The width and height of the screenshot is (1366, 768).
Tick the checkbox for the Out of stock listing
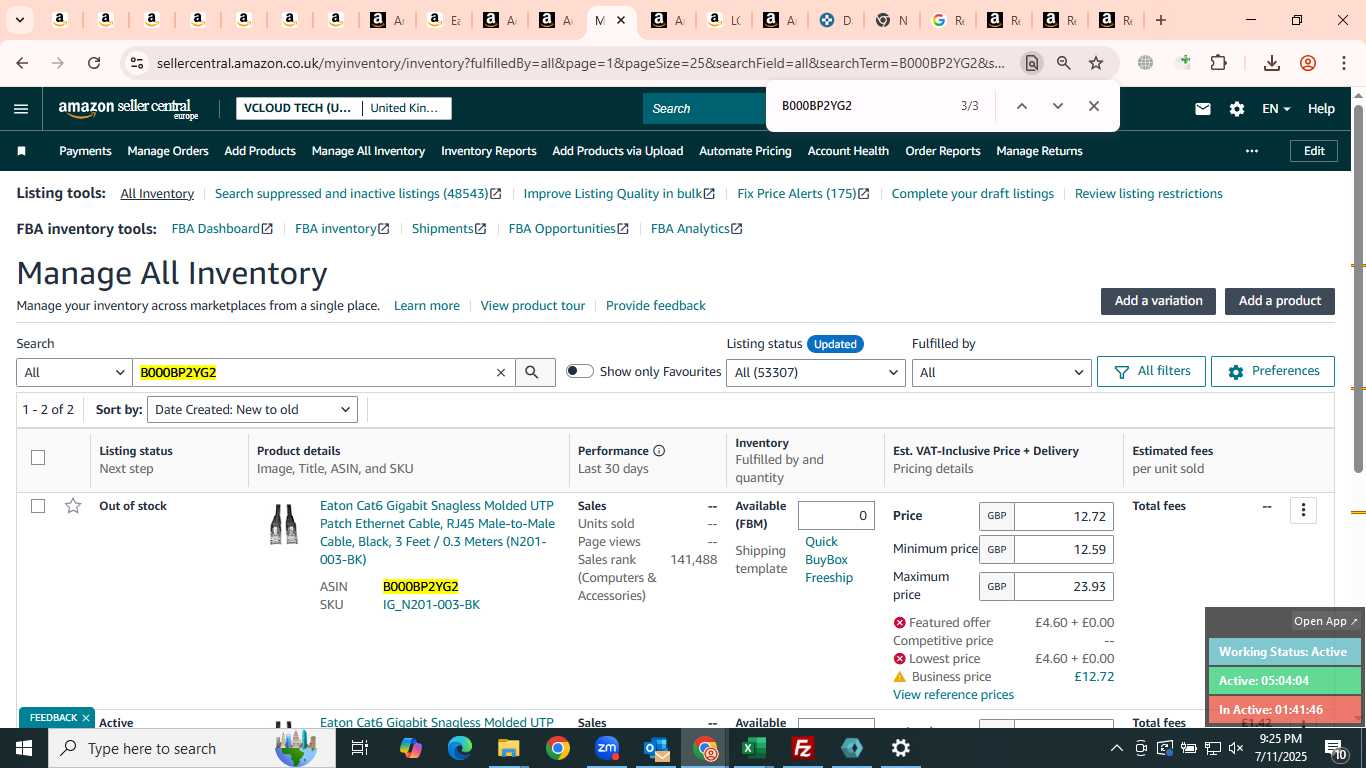(x=38, y=506)
